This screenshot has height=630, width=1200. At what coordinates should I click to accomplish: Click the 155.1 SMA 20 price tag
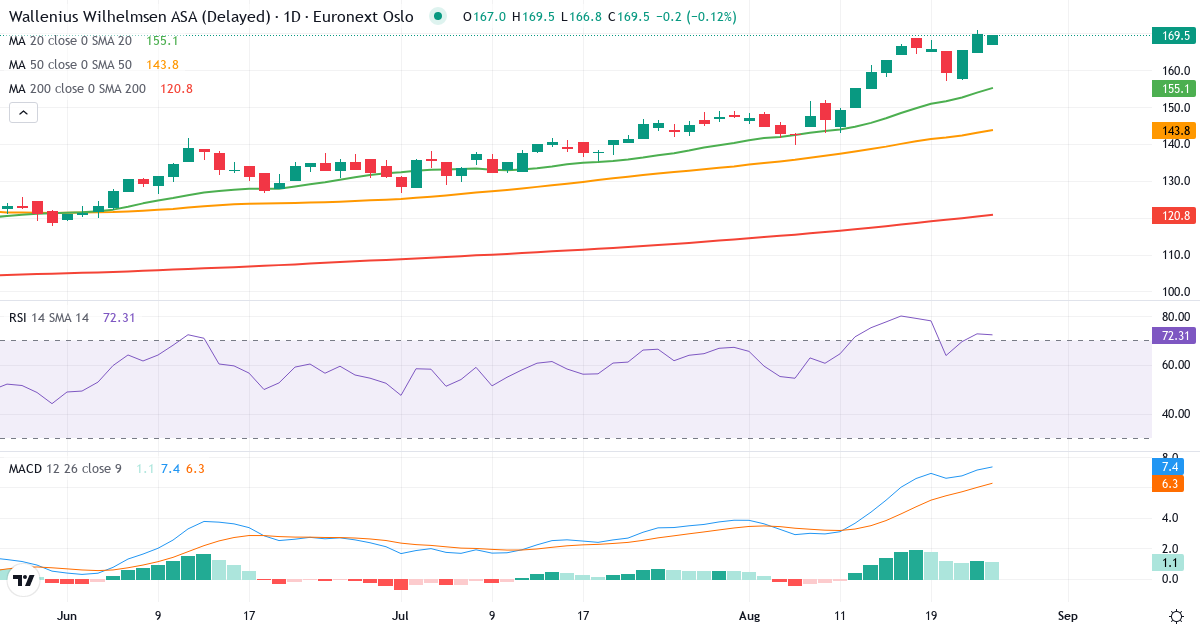click(x=1173, y=88)
